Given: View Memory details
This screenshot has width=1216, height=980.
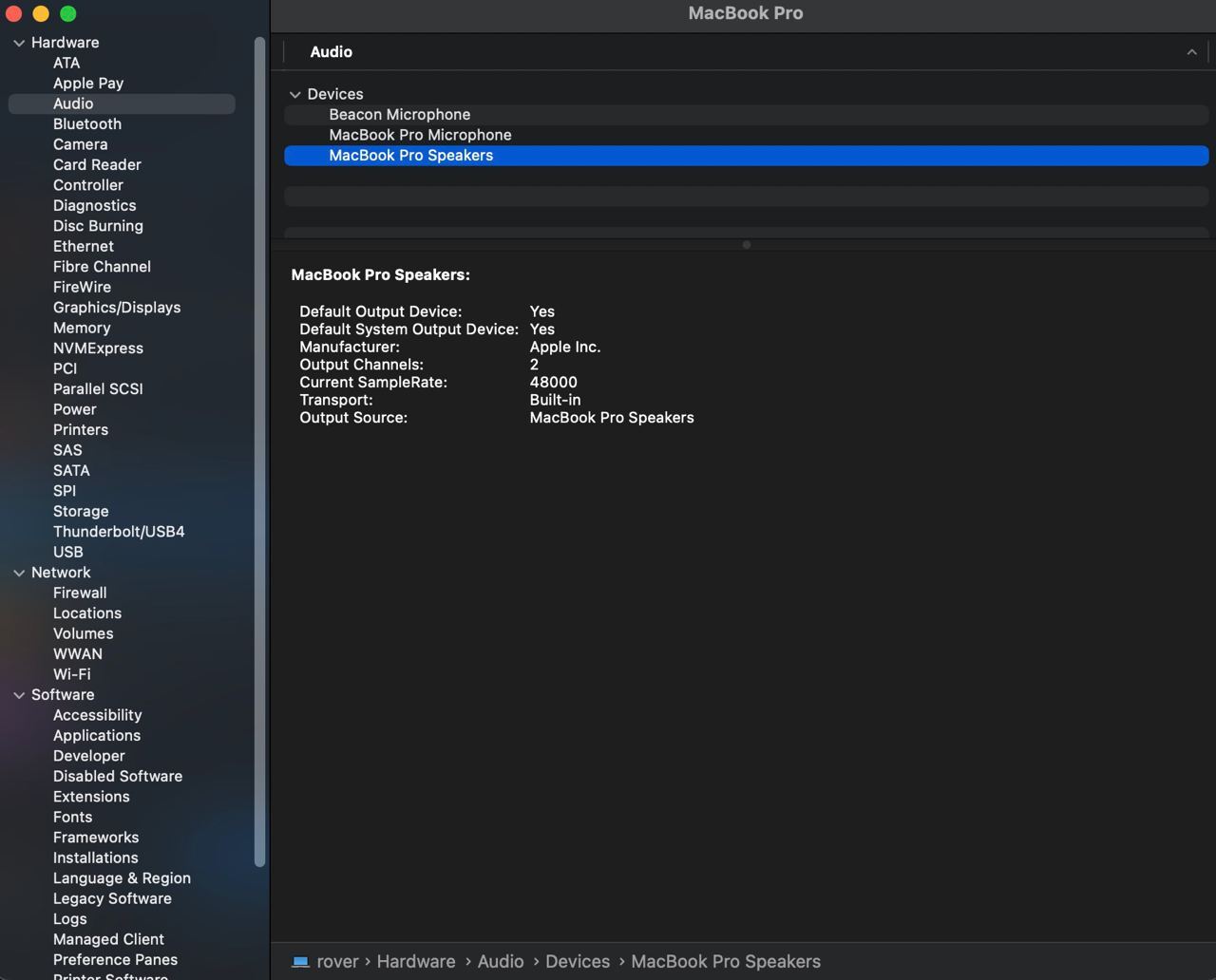Looking at the screenshot, I should pyautogui.click(x=82, y=329).
